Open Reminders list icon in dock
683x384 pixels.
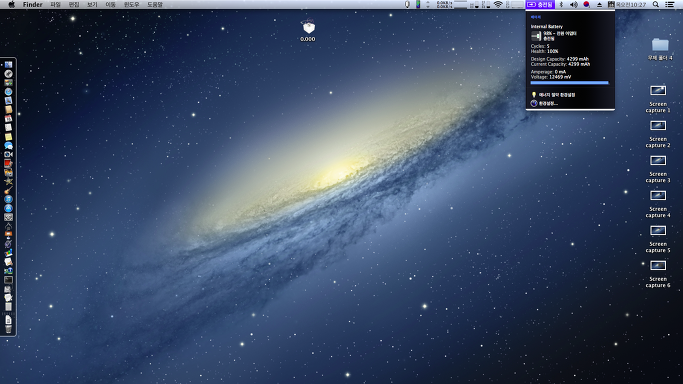pos(8,128)
